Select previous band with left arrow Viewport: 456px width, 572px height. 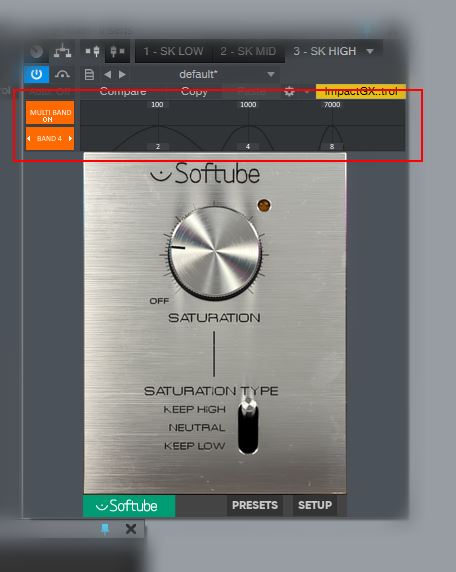[28, 139]
